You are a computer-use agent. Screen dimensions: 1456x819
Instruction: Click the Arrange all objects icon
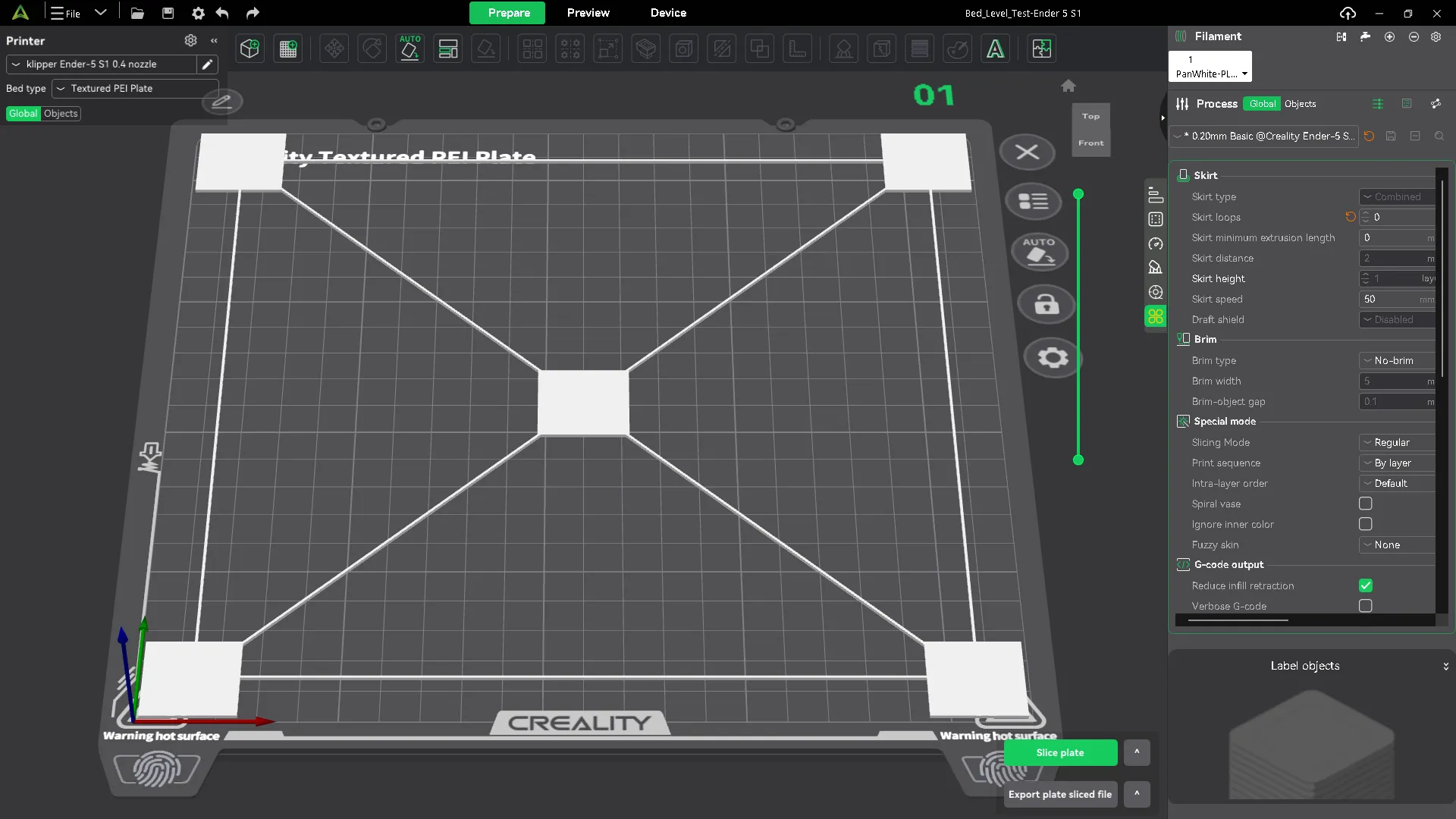point(448,49)
